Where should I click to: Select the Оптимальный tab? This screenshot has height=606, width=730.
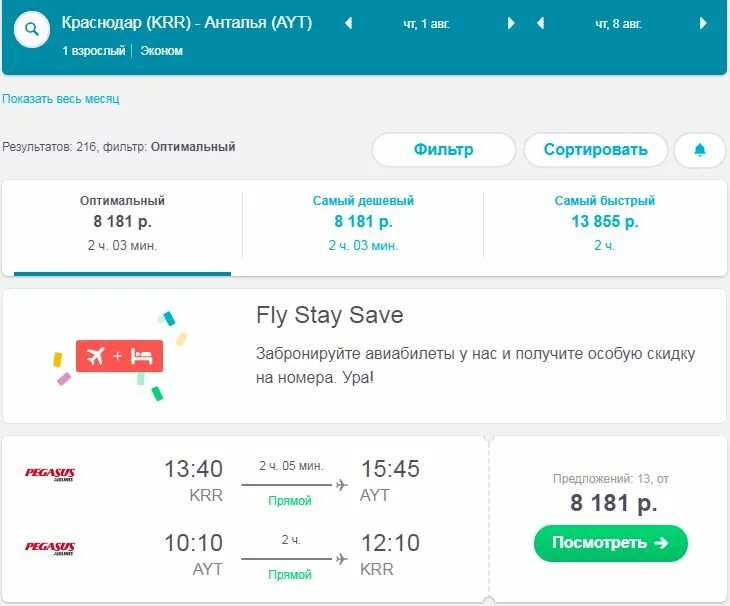[122, 222]
